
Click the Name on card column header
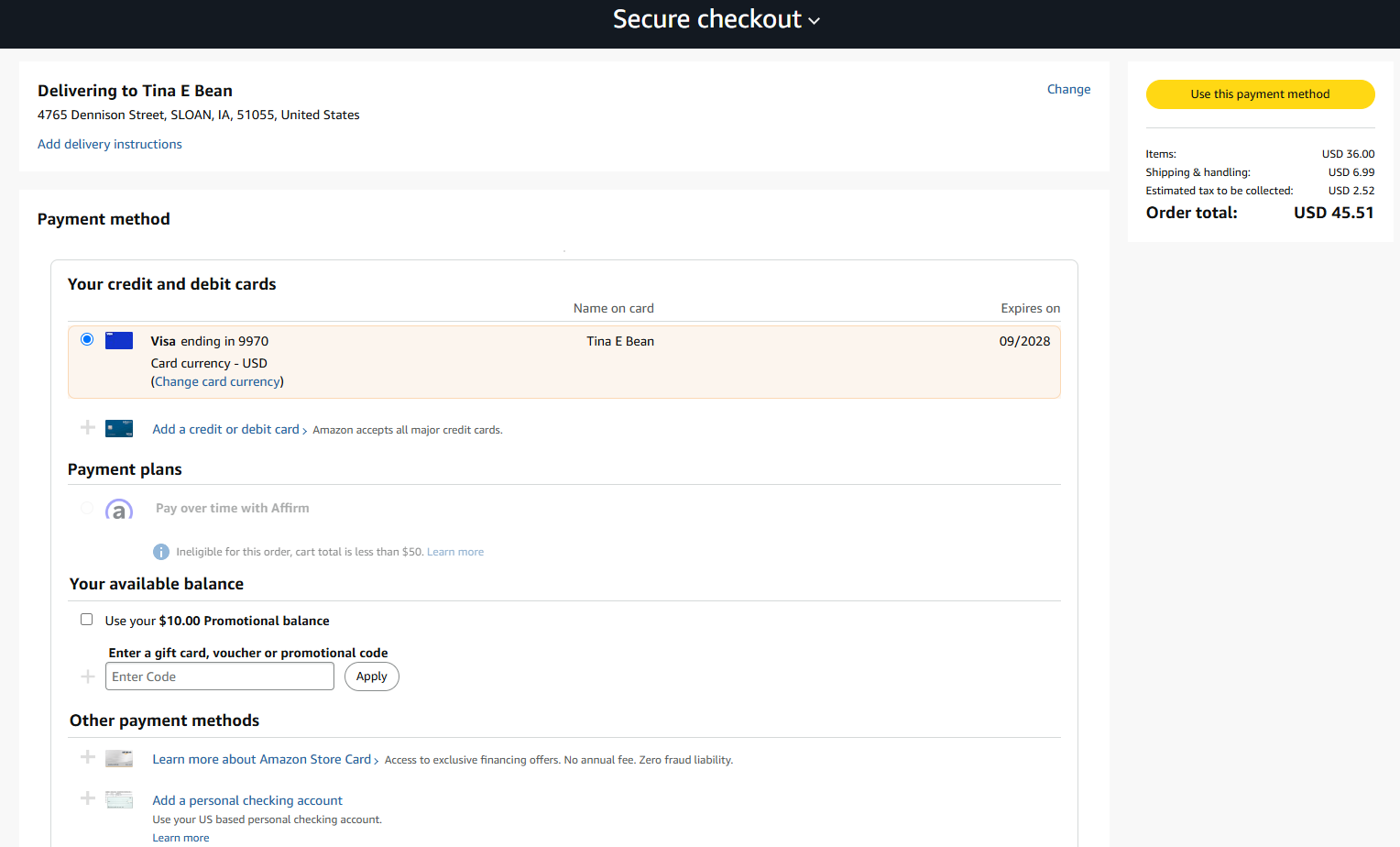[614, 308]
